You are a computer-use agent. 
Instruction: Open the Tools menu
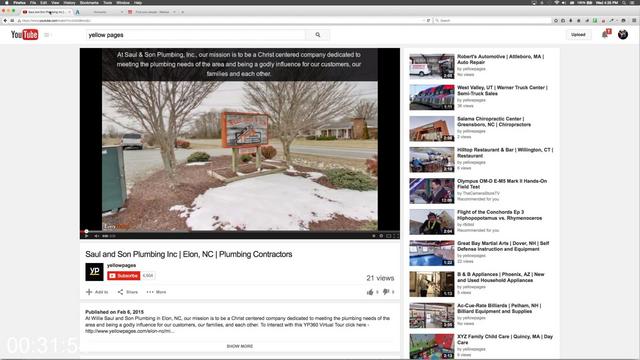coord(108,2)
